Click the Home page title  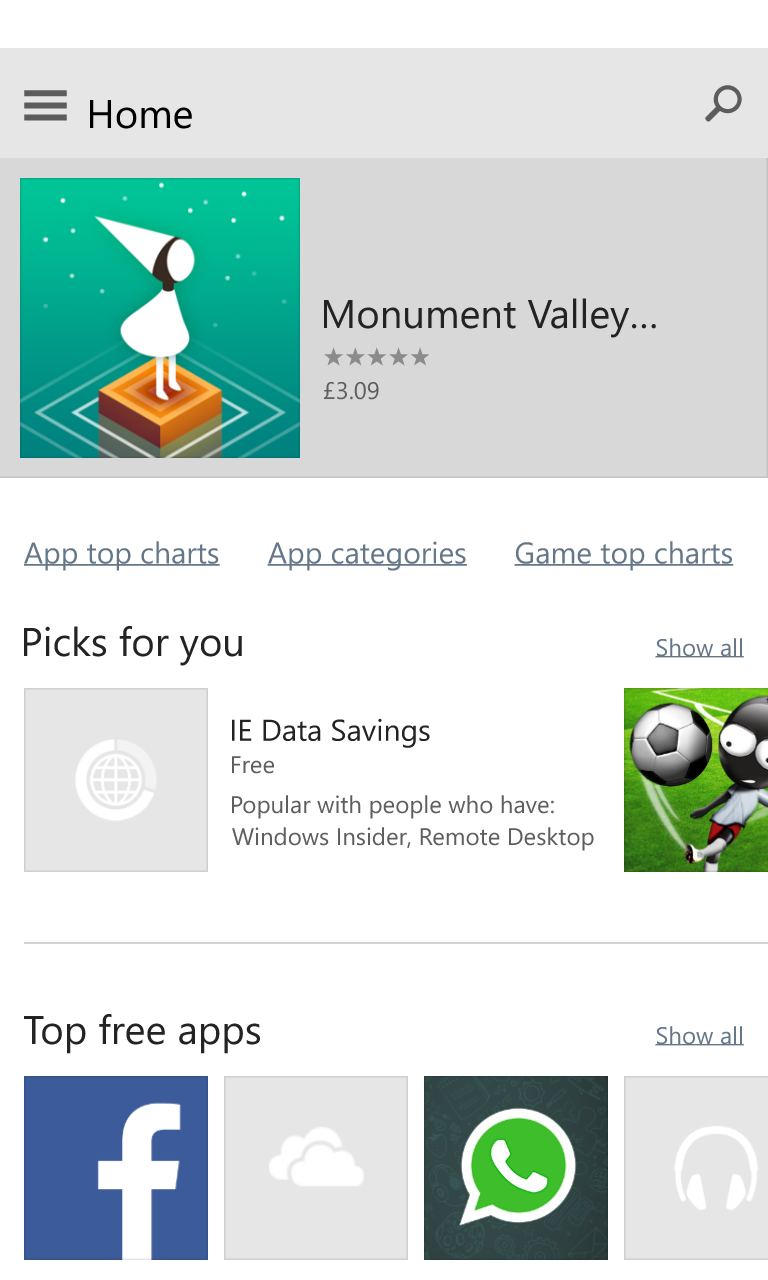140,114
